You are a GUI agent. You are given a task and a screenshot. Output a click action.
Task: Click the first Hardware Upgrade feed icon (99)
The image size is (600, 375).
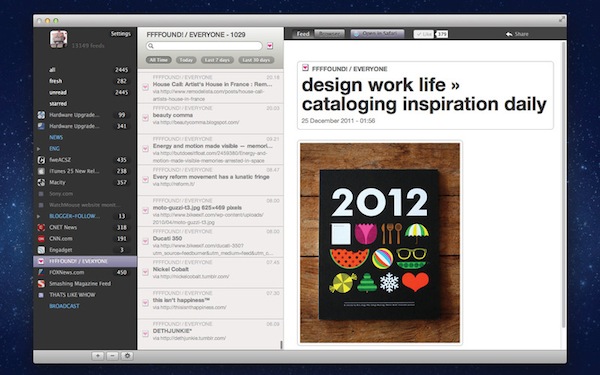(x=41, y=115)
